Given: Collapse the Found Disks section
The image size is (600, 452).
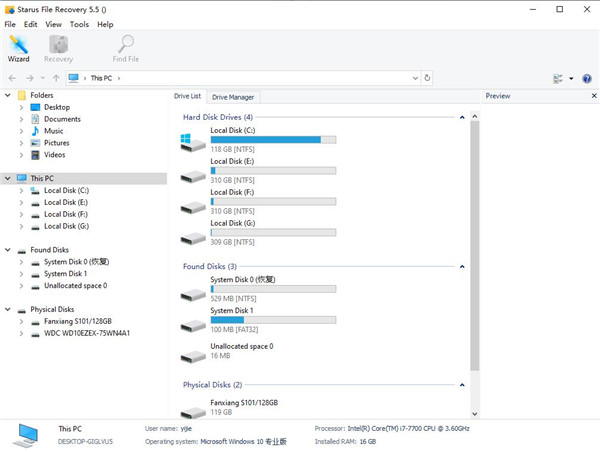Looking at the screenshot, I should 462,267.
